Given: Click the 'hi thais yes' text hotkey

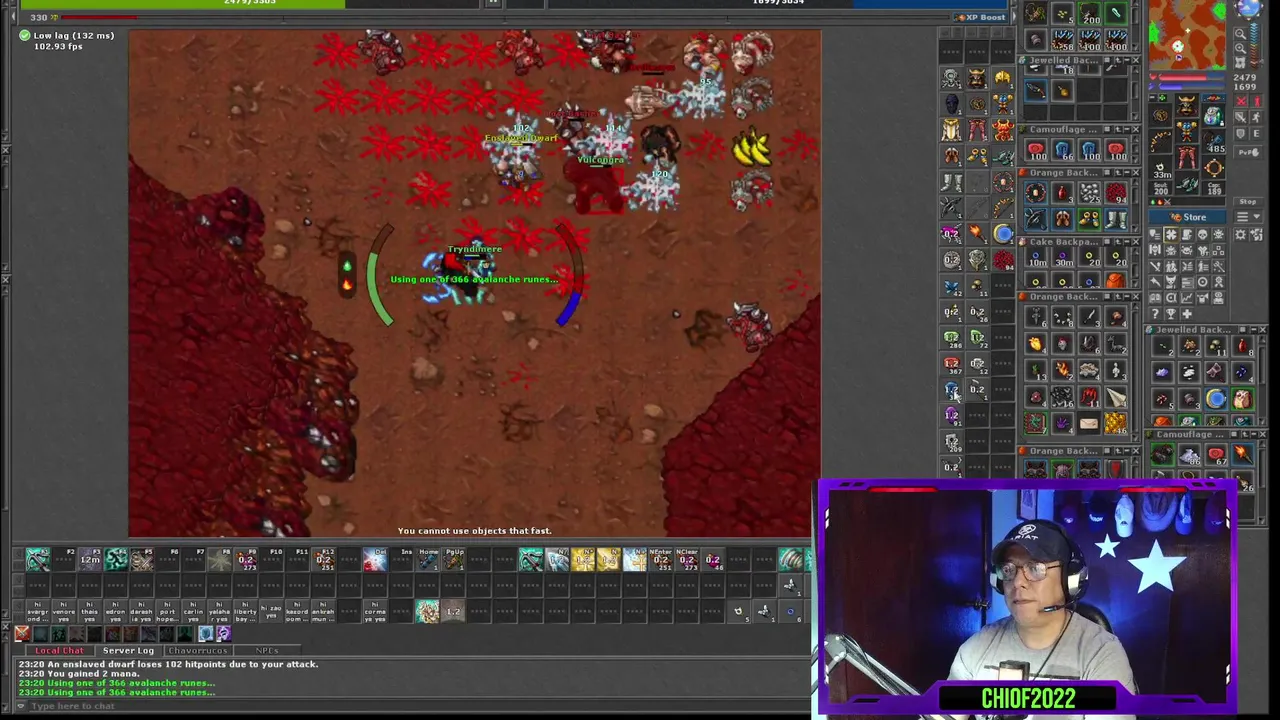Looking at the screenshot, I should point(90,612).
